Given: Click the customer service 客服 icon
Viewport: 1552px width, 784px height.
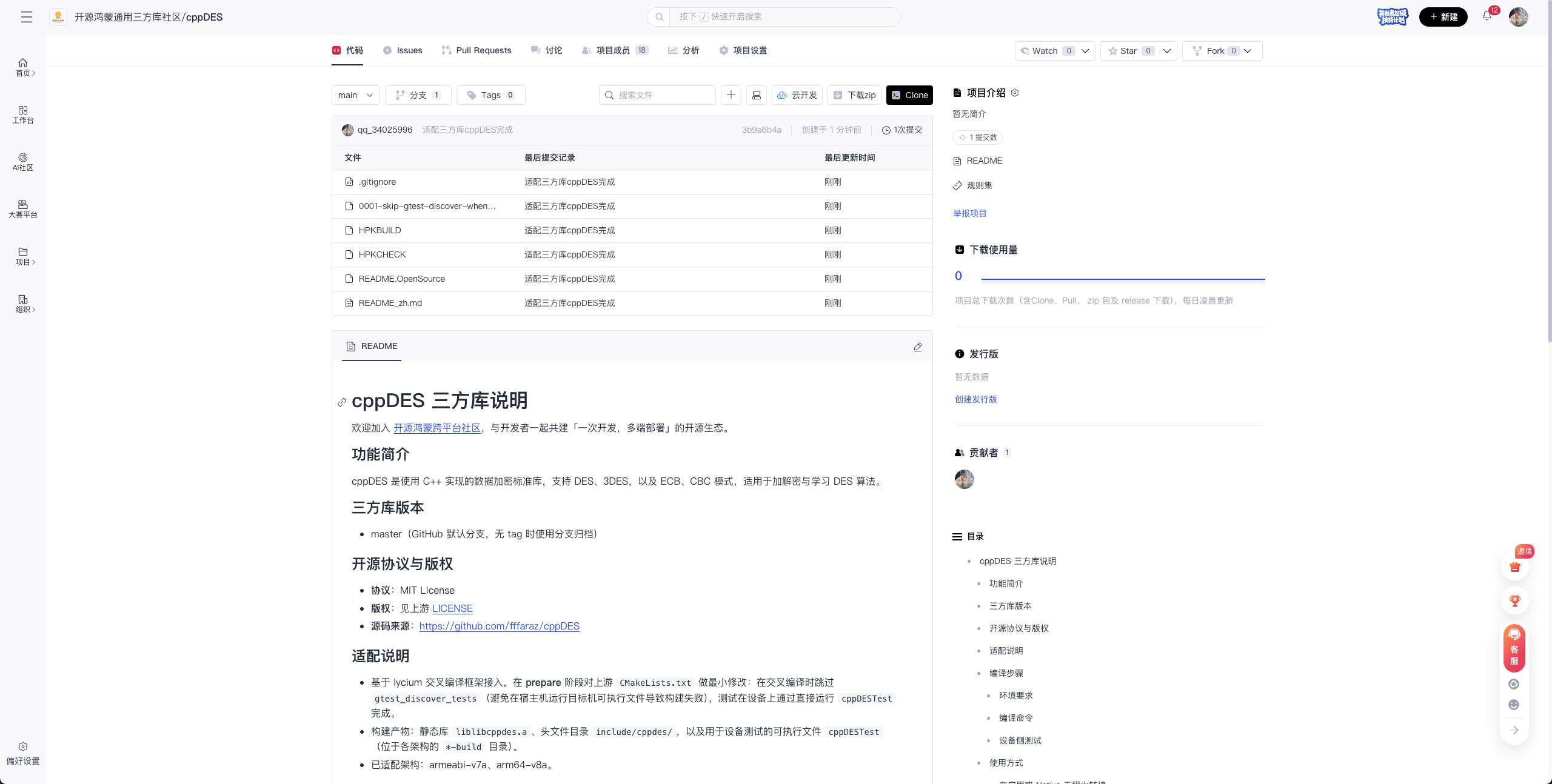Looking at the screenshot, I should coord(1514,648).
